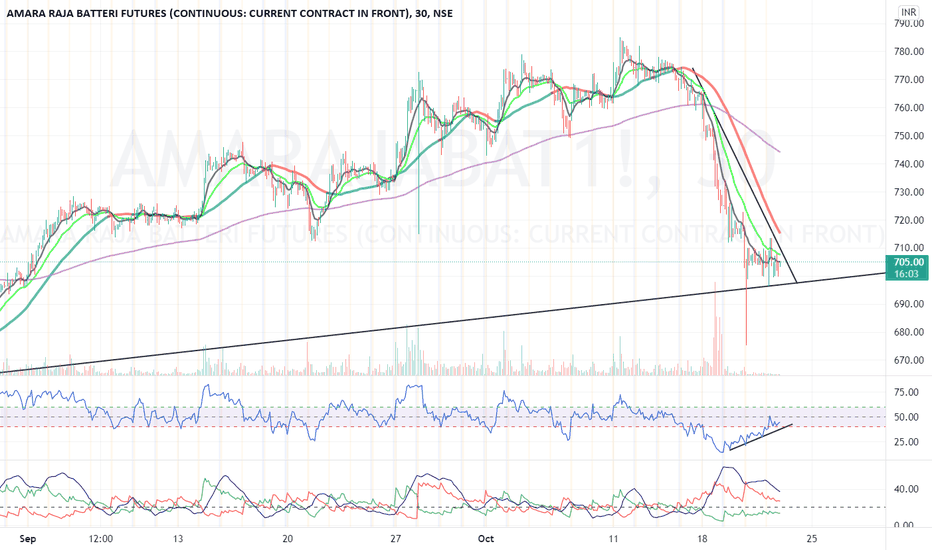This screenshot has width=932, height=550.
Task: Click the 12:00 time axis label
Action: pyautogui.click(x=100, y=539)
